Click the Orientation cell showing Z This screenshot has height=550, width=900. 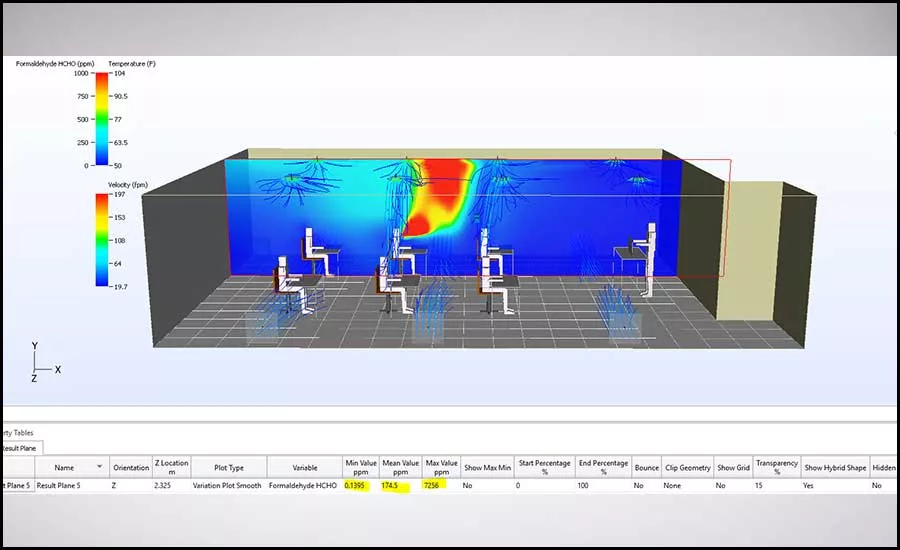tap(131, 485)
